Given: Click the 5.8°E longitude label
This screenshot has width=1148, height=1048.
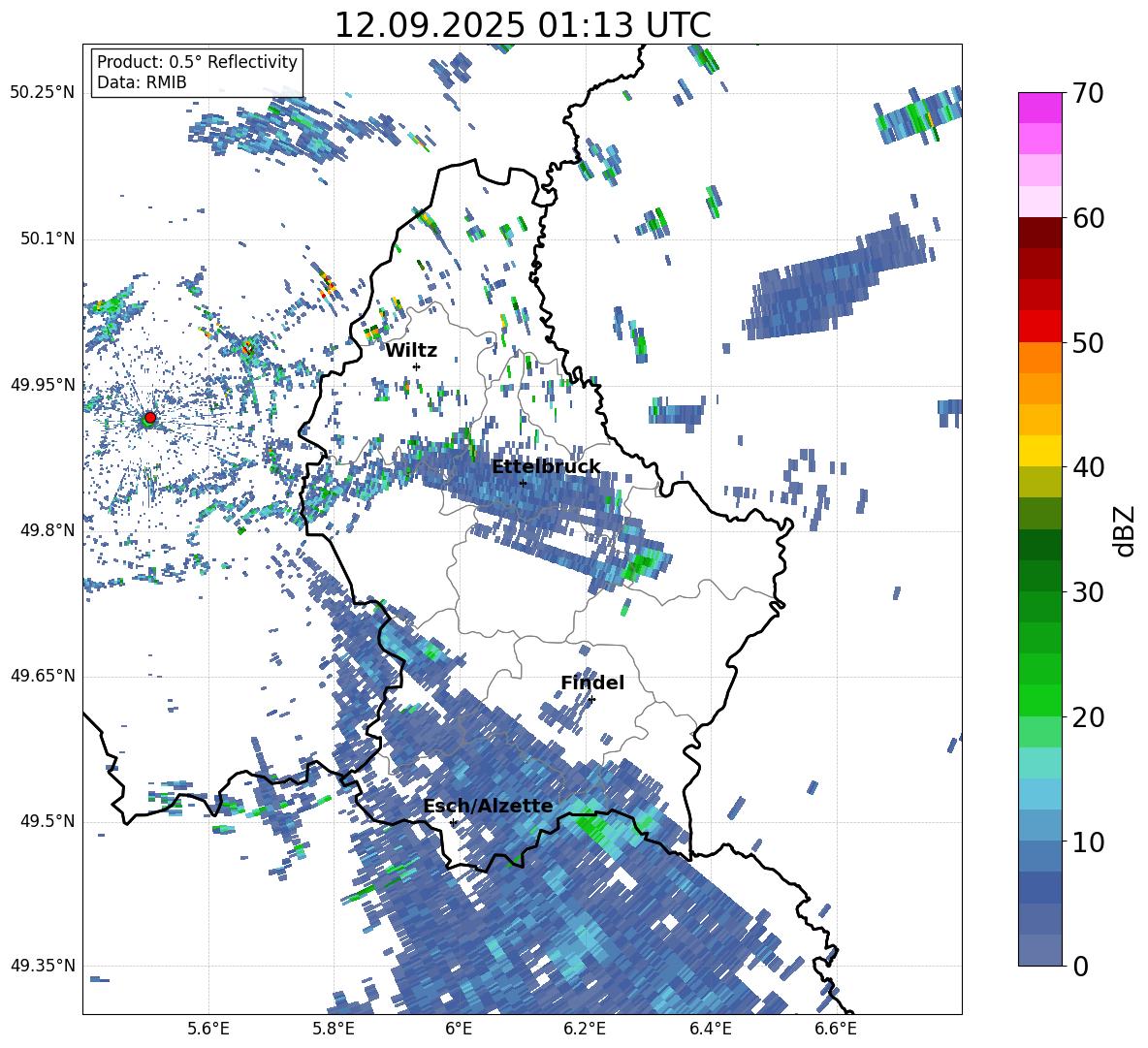Looking at the screenshot, I should (x=334, y=1029).
